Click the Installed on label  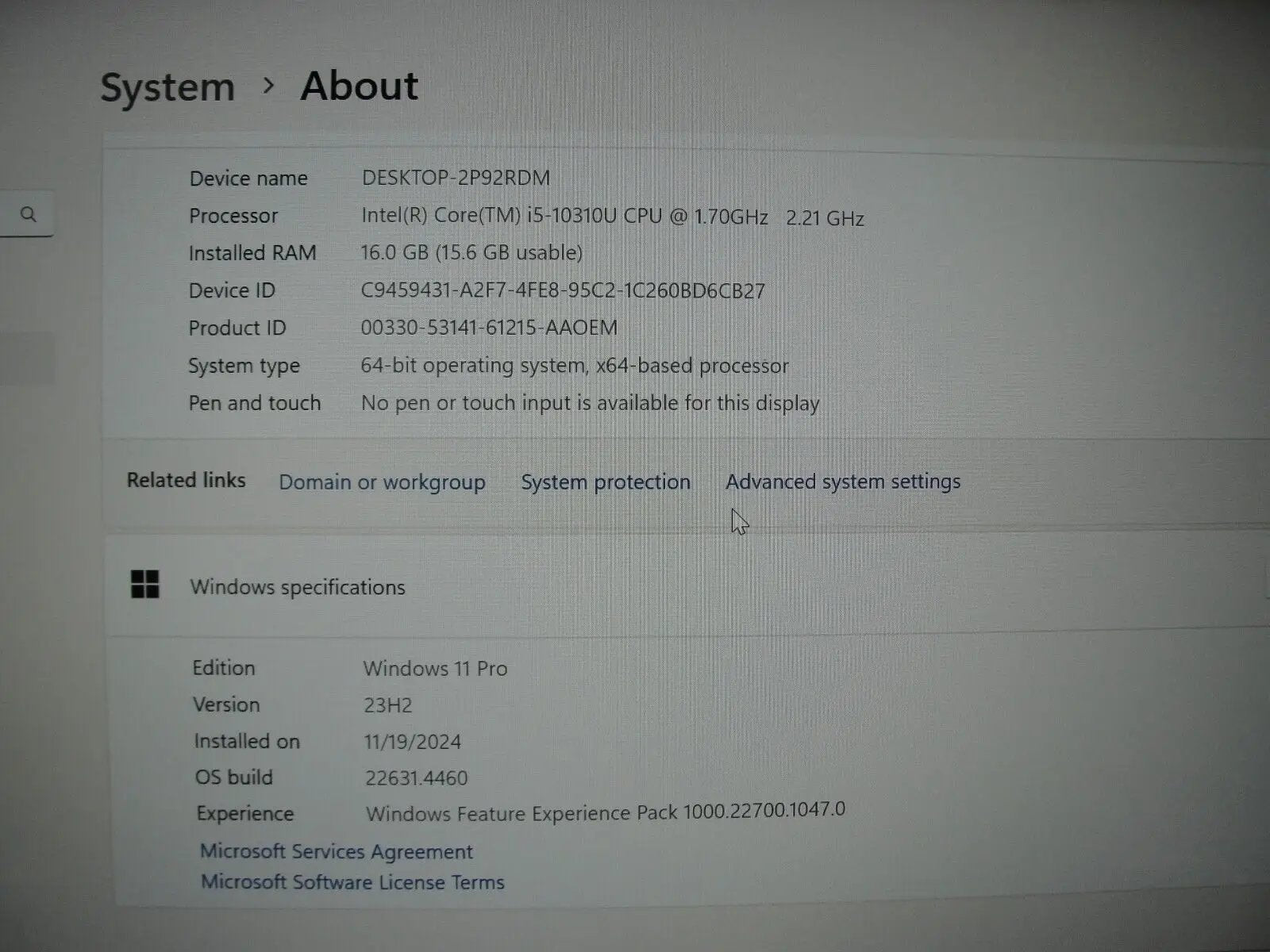pos(247,742)
